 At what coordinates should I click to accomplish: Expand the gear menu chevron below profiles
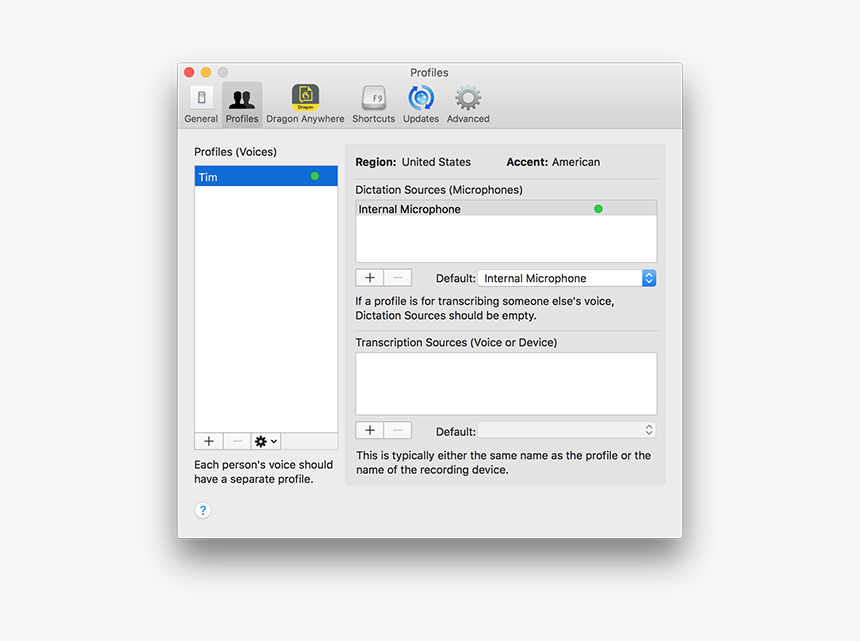272,440
